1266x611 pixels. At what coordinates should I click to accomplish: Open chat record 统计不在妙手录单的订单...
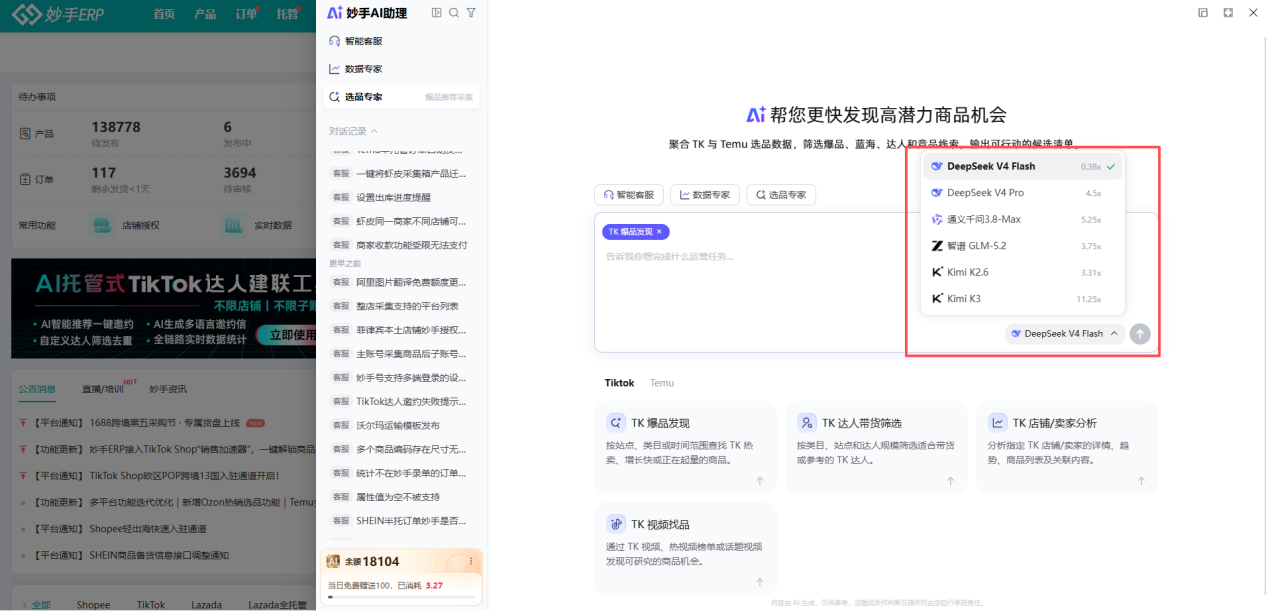click(x=401, y=473)
